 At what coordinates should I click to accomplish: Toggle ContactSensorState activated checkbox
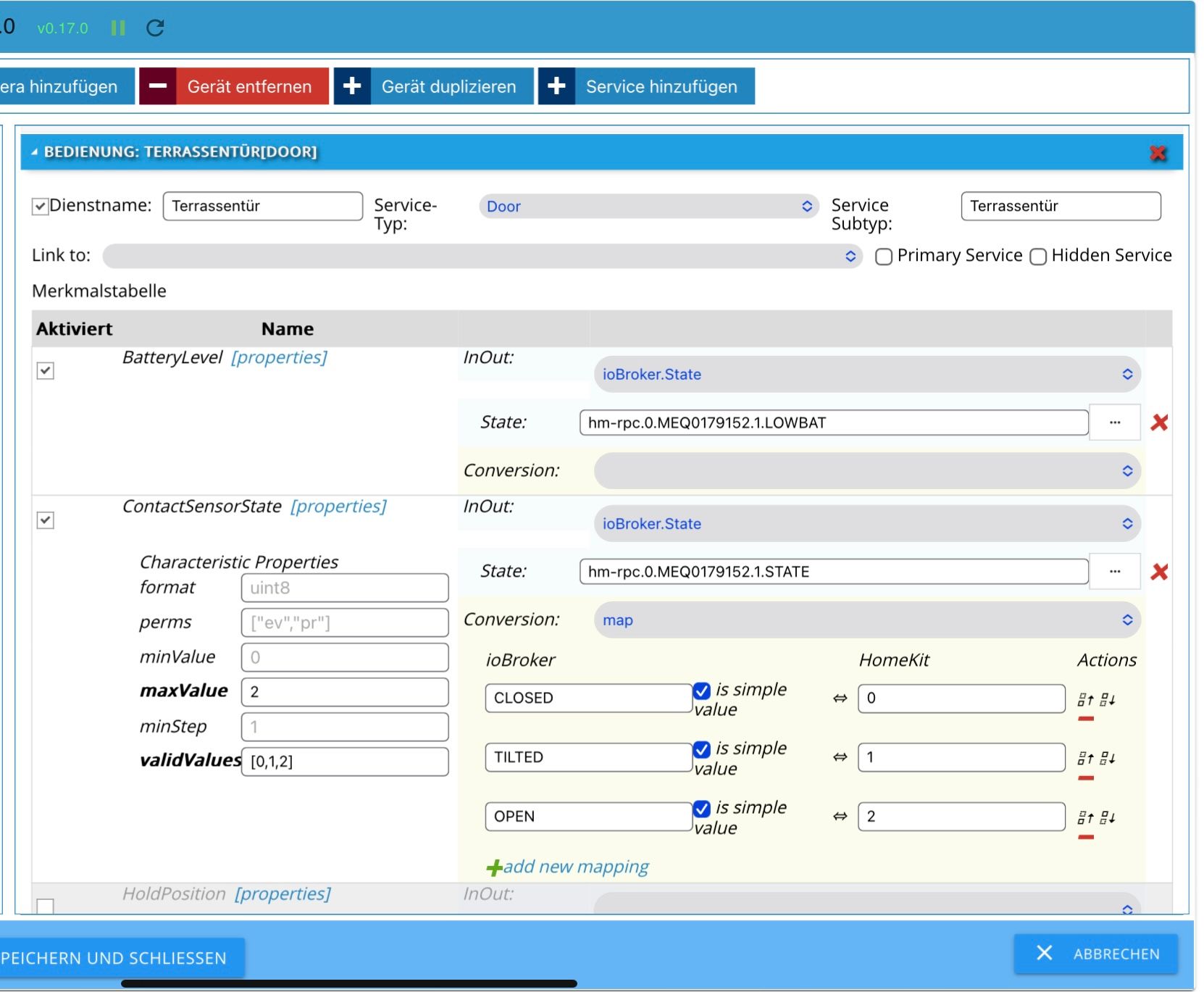click(x=45, y=520)
